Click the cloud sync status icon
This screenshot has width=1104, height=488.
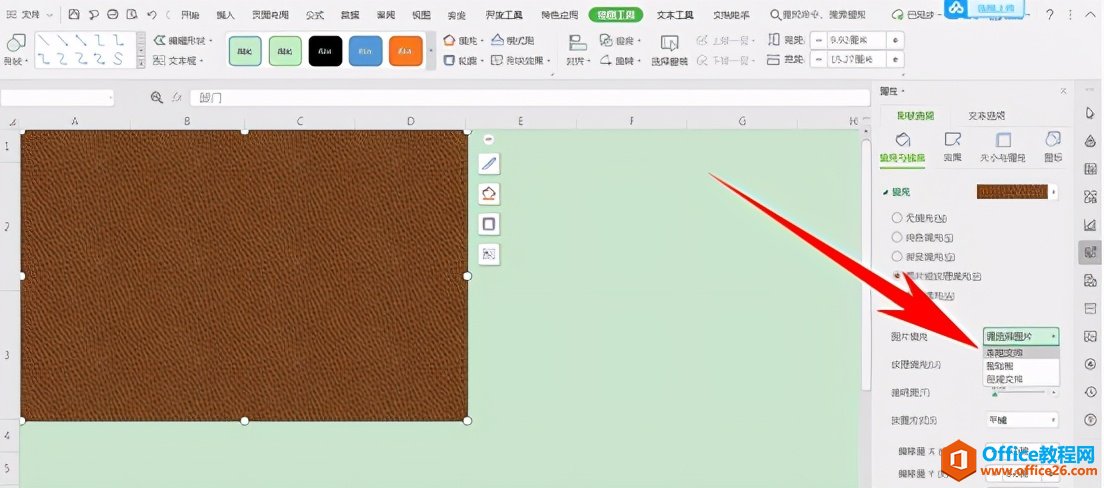(896, 15)
